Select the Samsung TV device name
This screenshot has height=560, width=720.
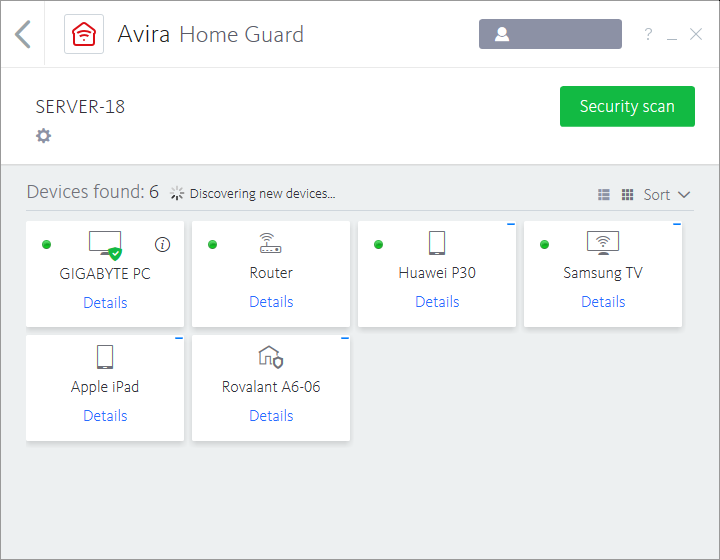[x=603, y=273]
